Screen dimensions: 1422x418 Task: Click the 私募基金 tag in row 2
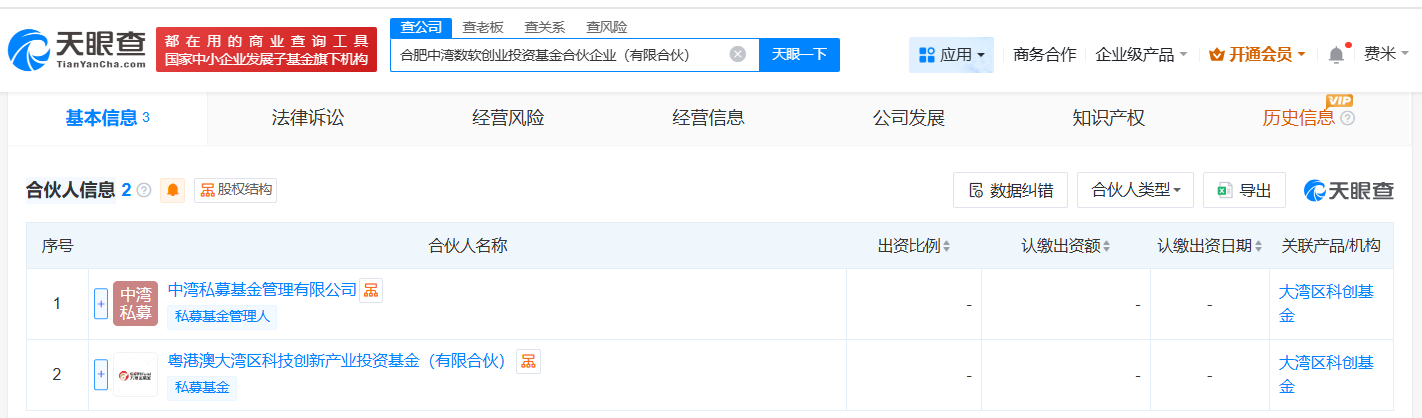pyautogui.click(x=202, y=387)
